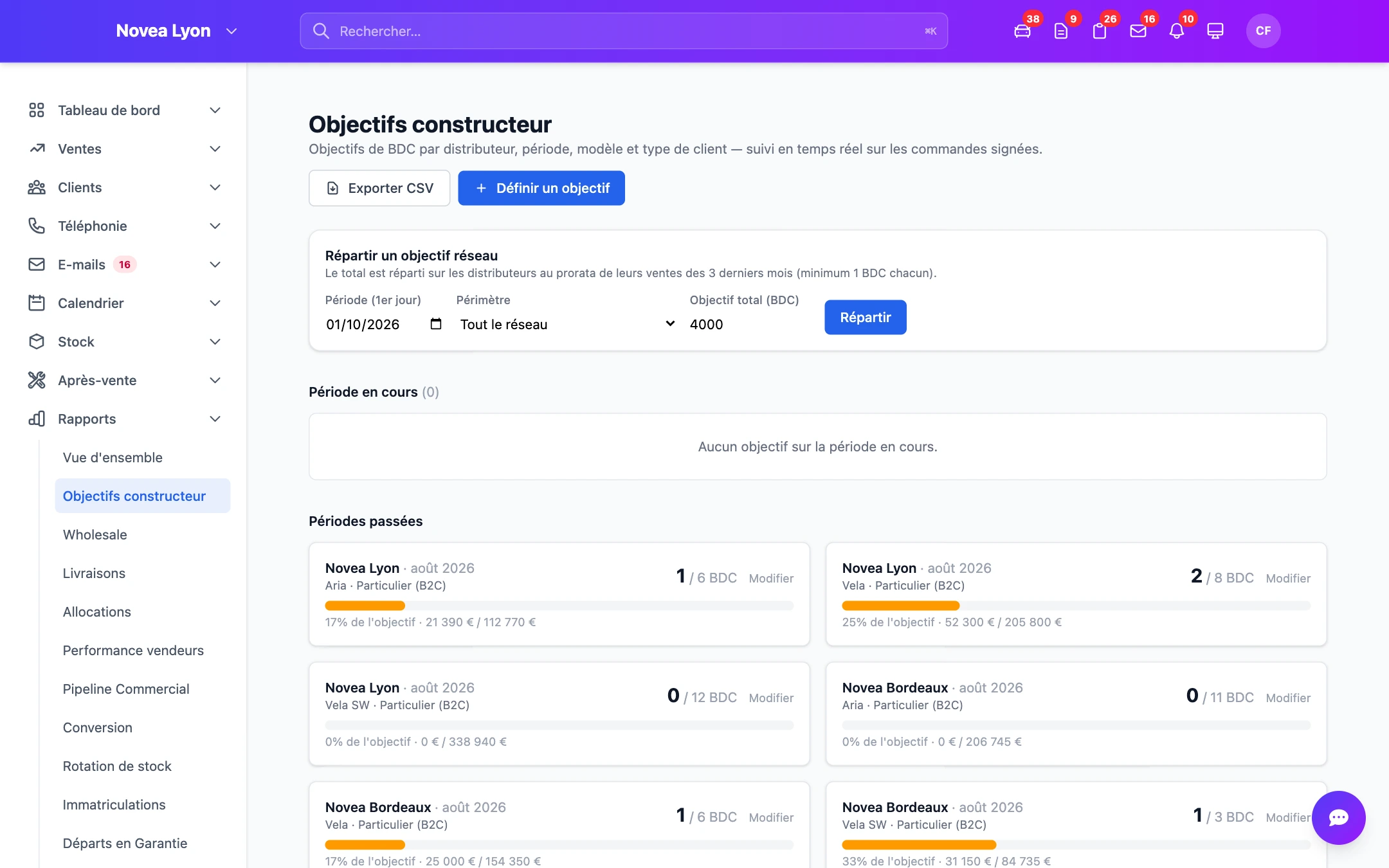Click the Répartir button

[866, 317]
